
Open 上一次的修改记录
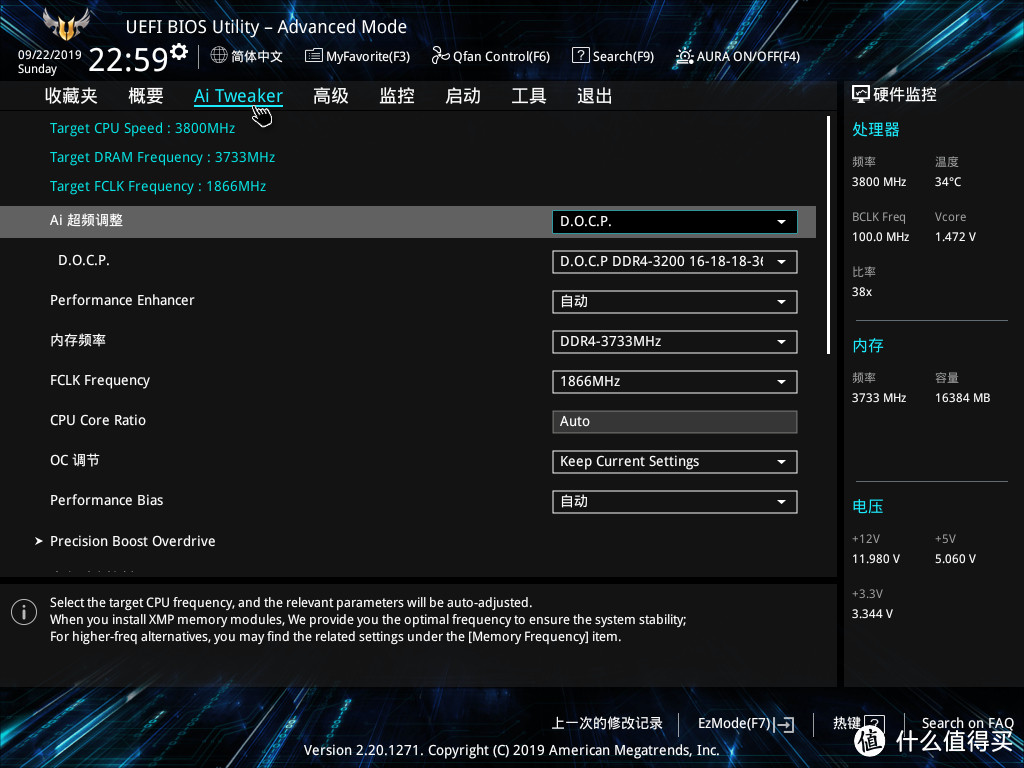tap(607, 723)
